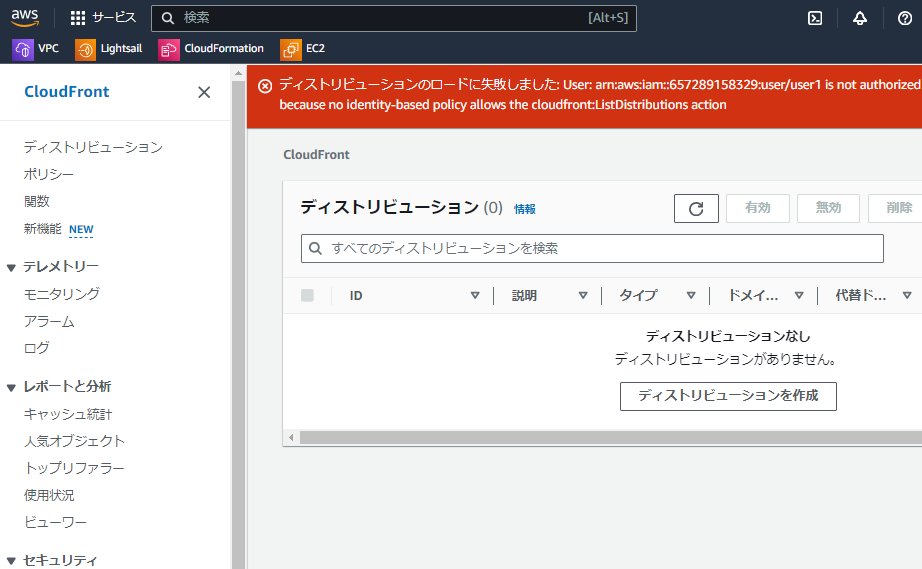Open ログ in sidebar
Viewport: 922px width, 569px height.
(x=36, y=348)
